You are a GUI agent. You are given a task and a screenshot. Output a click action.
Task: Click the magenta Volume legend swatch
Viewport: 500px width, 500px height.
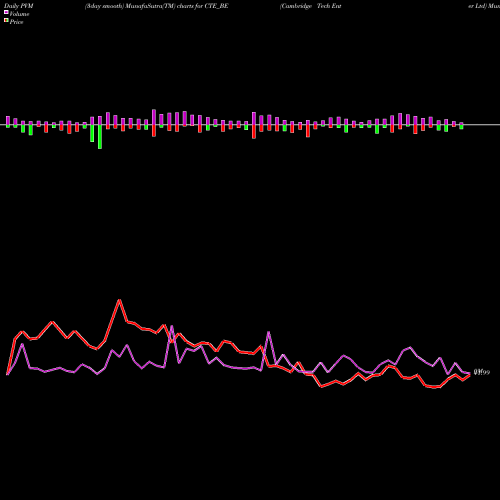6,12
